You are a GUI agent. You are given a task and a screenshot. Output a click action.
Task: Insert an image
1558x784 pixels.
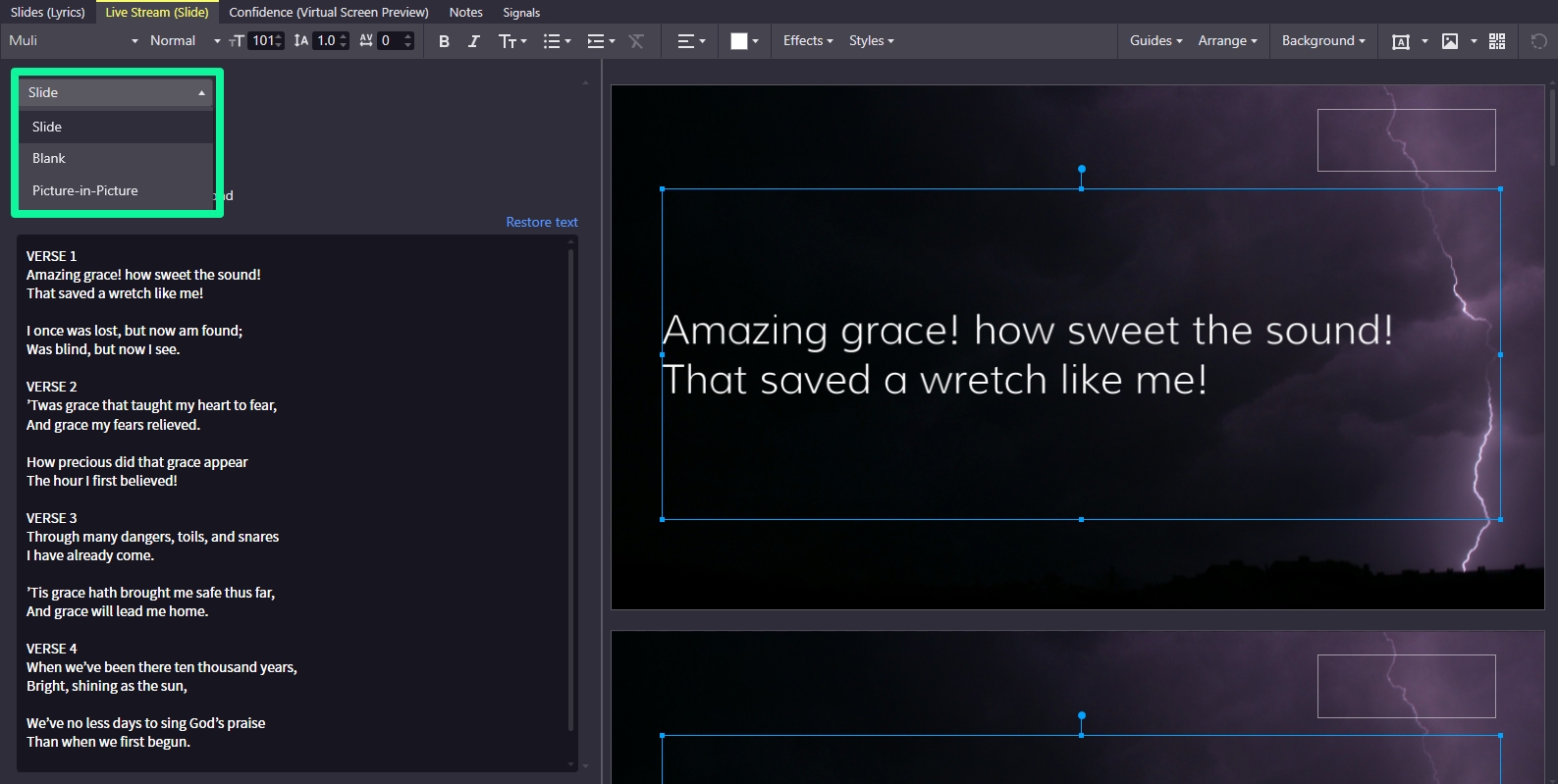click(1450, 41)
